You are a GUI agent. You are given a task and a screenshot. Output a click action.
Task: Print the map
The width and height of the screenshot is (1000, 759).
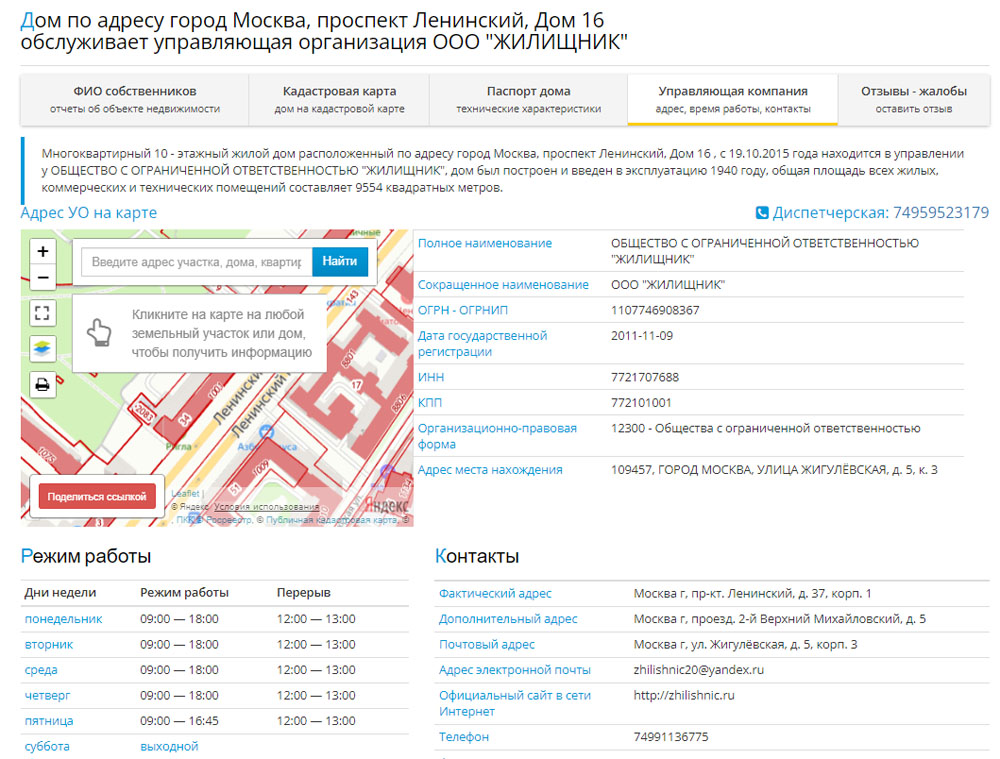point(42,384)
